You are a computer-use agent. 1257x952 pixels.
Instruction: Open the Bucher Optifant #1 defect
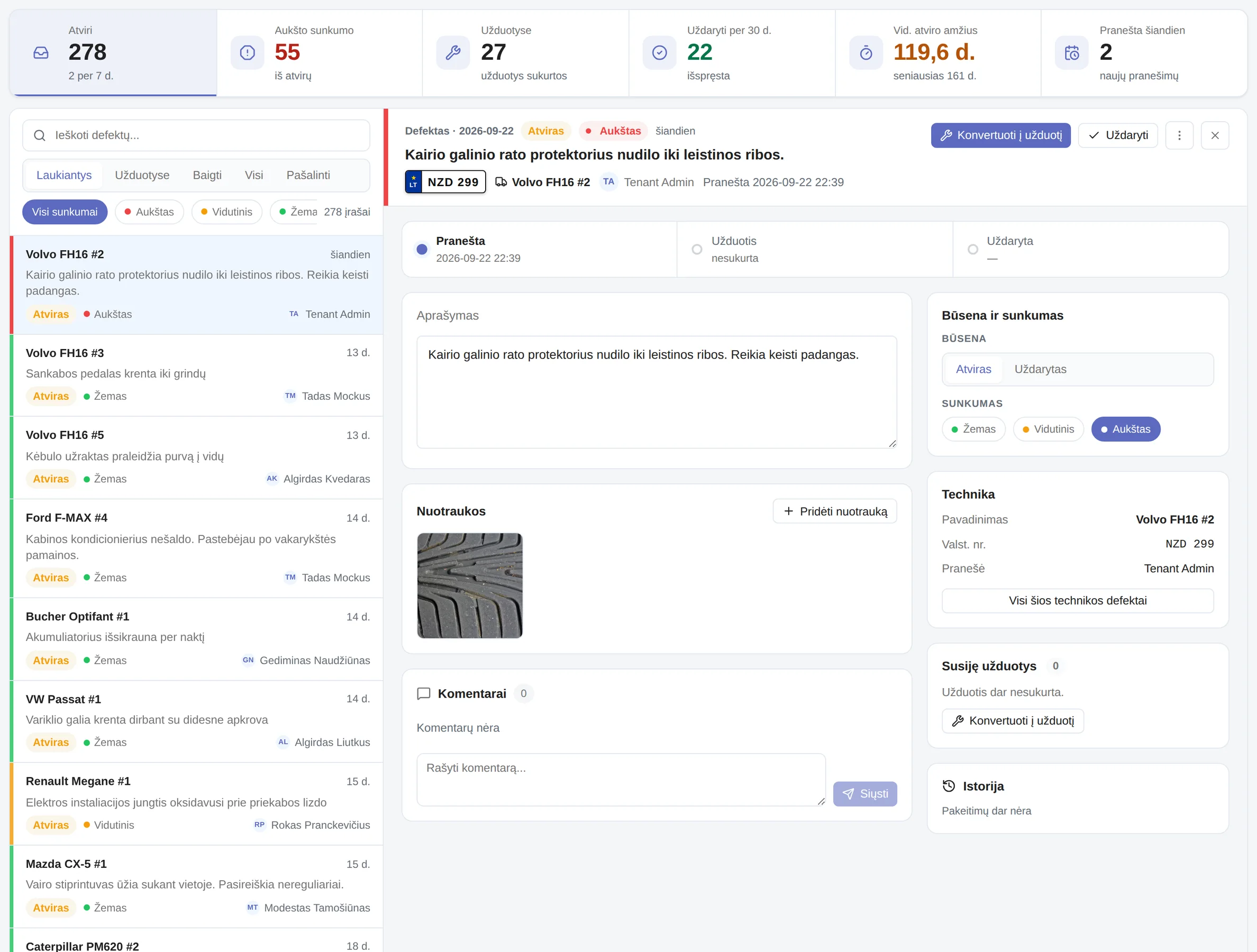[x=197, y=639]
